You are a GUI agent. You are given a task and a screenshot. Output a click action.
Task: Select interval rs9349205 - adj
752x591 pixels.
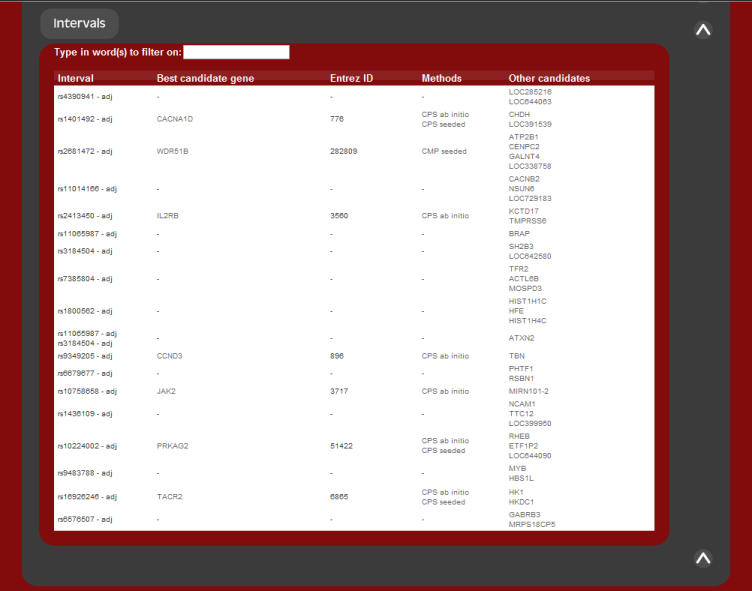[85, 356]
